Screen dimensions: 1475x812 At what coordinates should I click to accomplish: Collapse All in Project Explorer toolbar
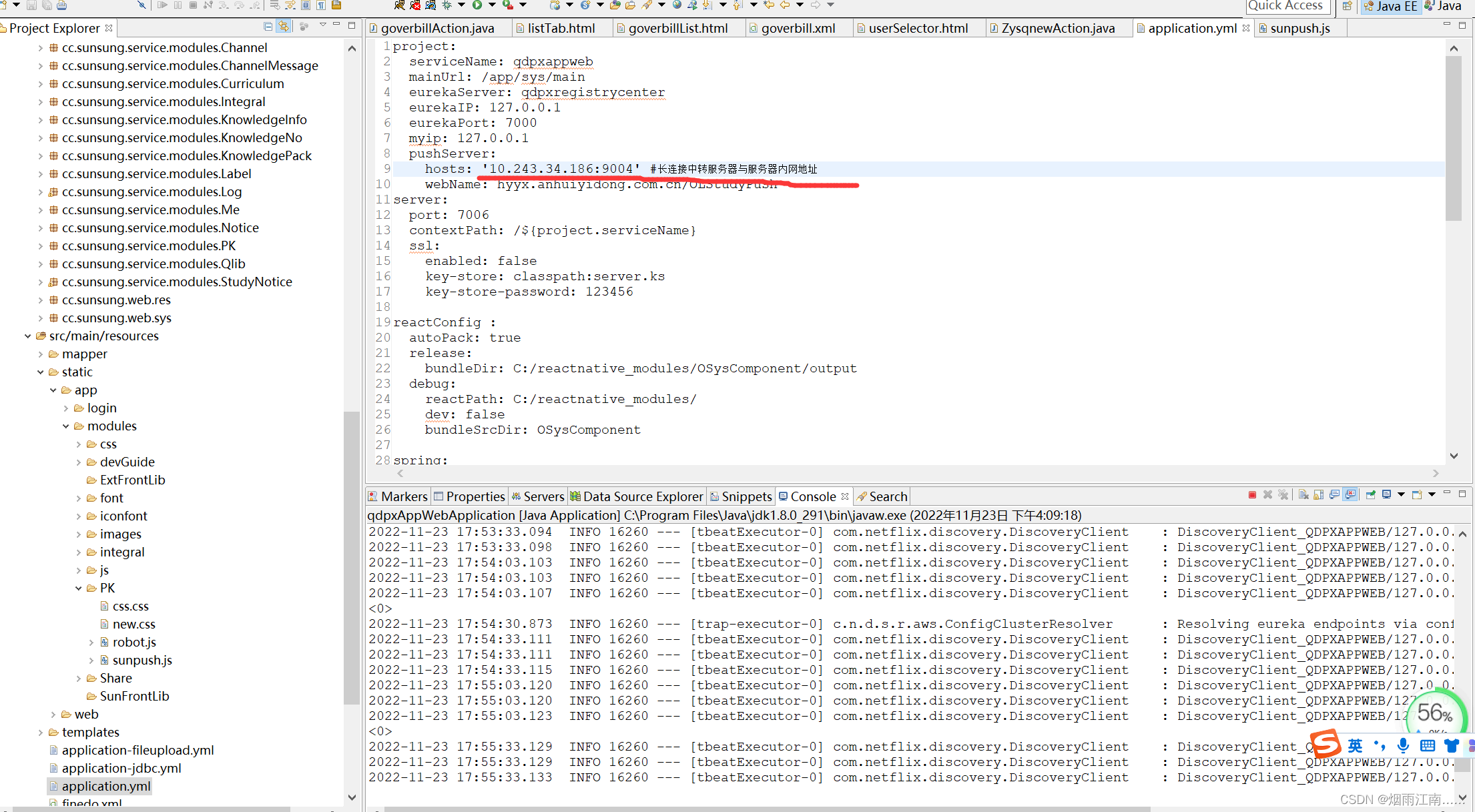click(267, 26)
